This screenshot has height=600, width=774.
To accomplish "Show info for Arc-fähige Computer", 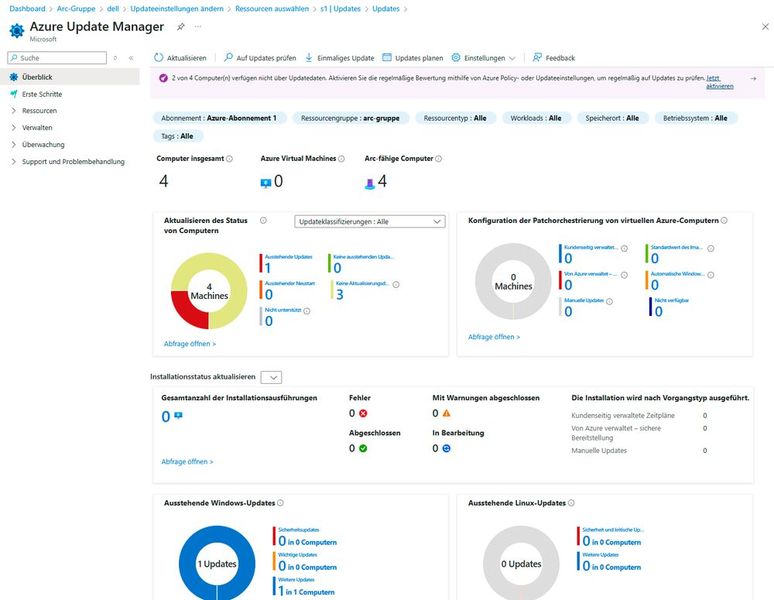I will point(438,159).
